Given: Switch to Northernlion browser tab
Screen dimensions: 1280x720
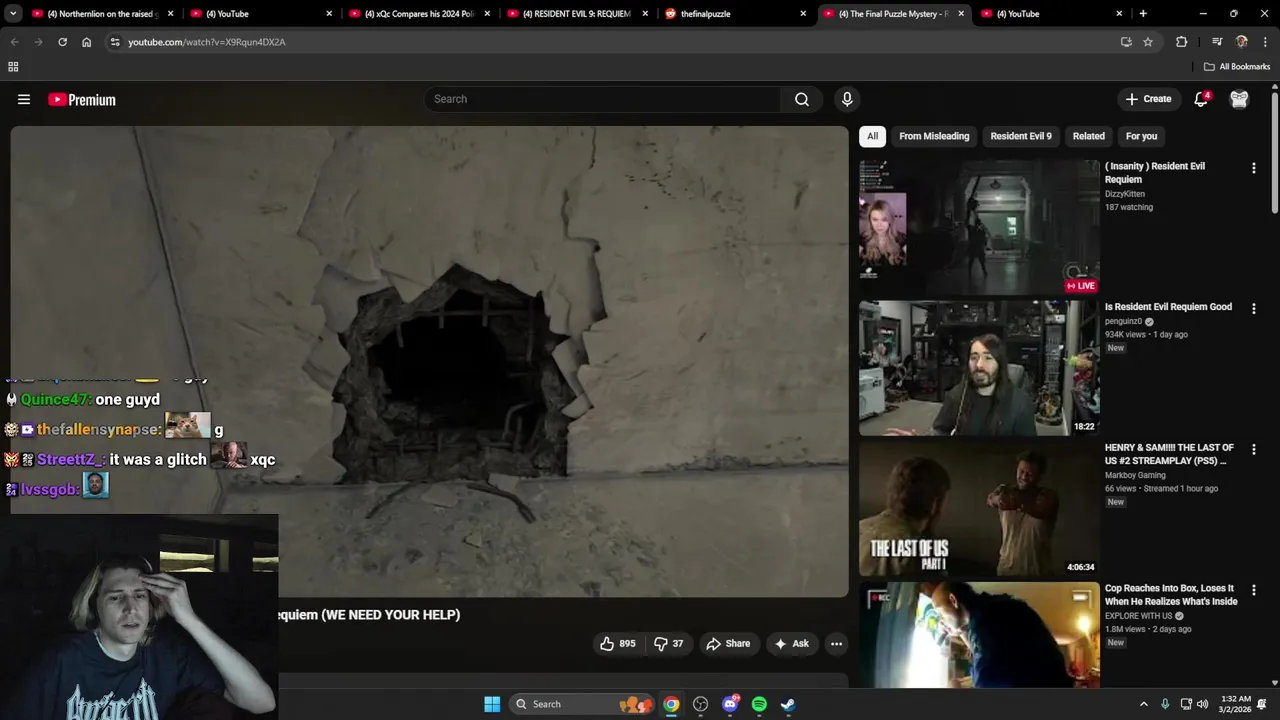Looking at the screenshot, I should pyautogui.click(x=101, y=14).
